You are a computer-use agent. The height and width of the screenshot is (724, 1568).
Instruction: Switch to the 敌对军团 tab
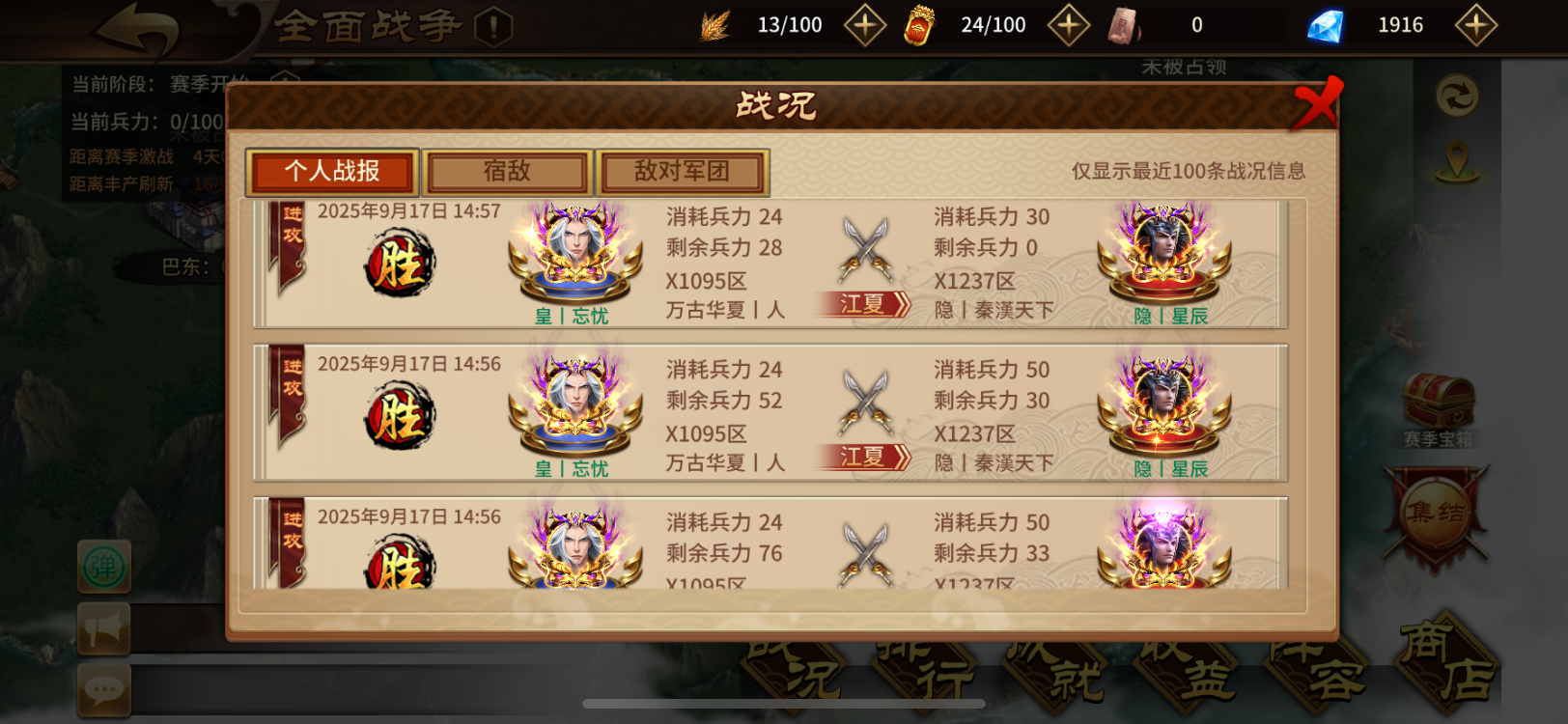(x=682, y=172)
